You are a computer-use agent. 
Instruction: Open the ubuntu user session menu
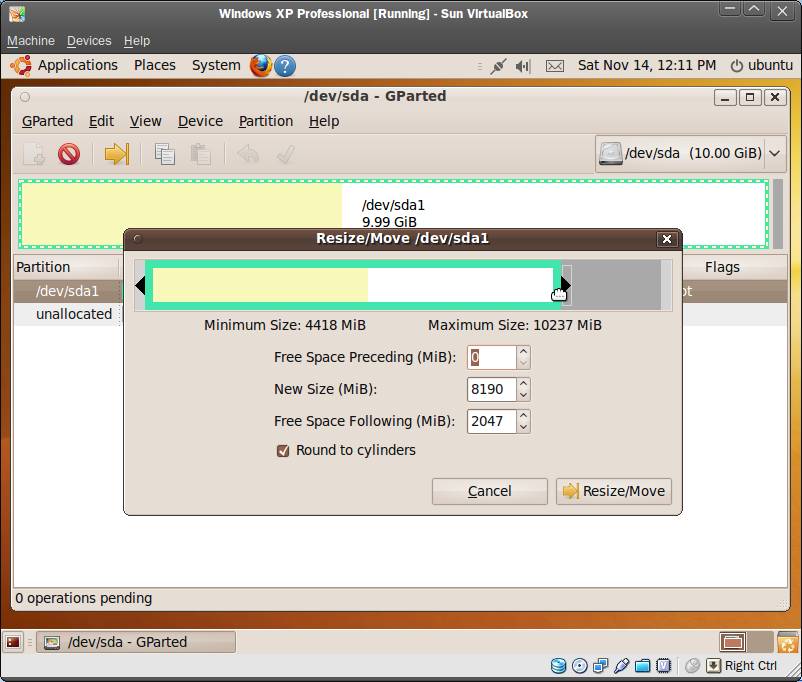[761, 65]
